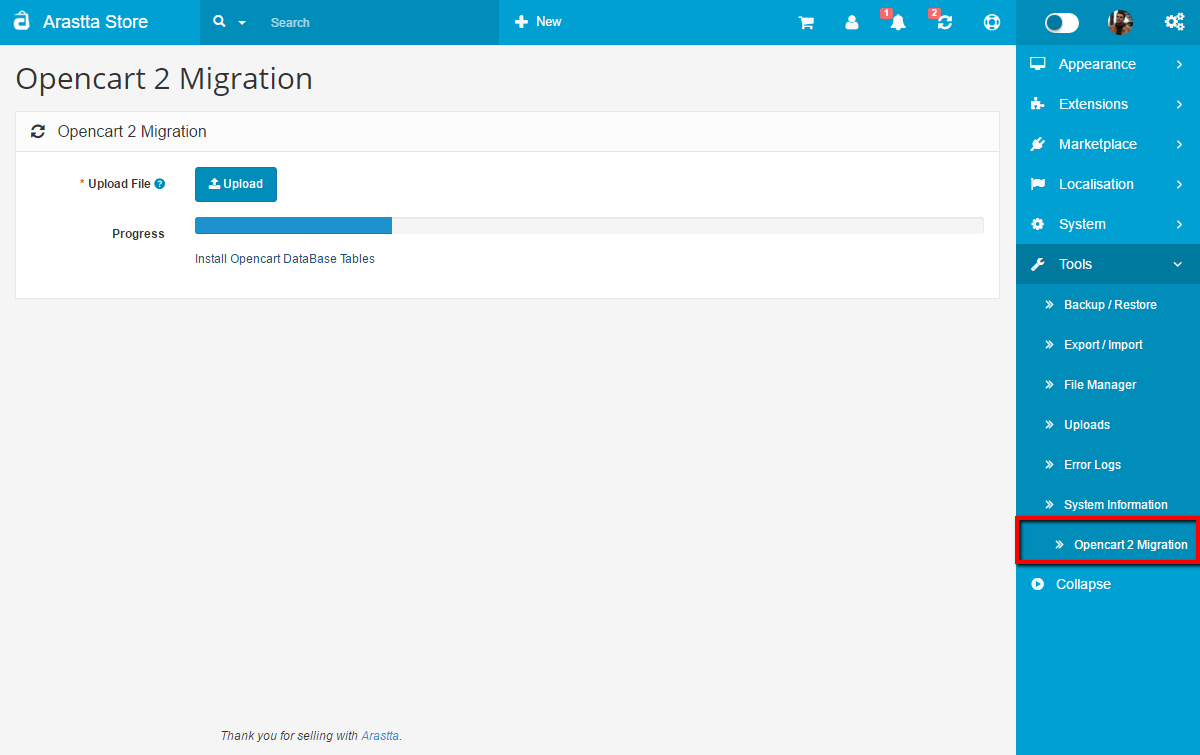Viewport: 1200px width, 755px height.
Task: Select File Manager from the sidebar
Action: [1099, 384]
